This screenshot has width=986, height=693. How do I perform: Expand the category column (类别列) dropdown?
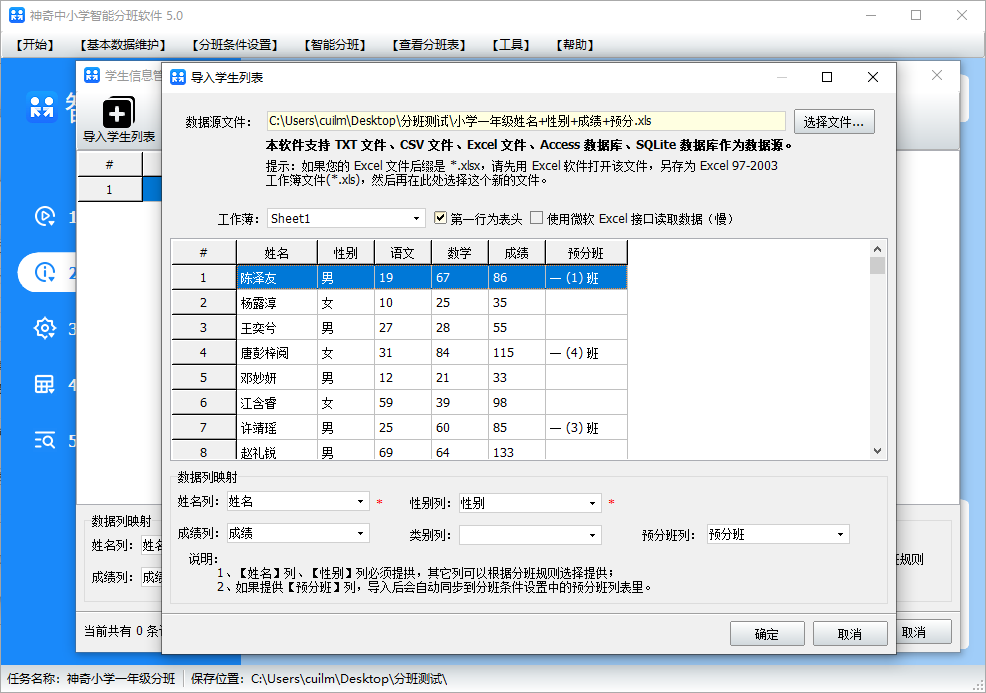[x=530, y=535]
